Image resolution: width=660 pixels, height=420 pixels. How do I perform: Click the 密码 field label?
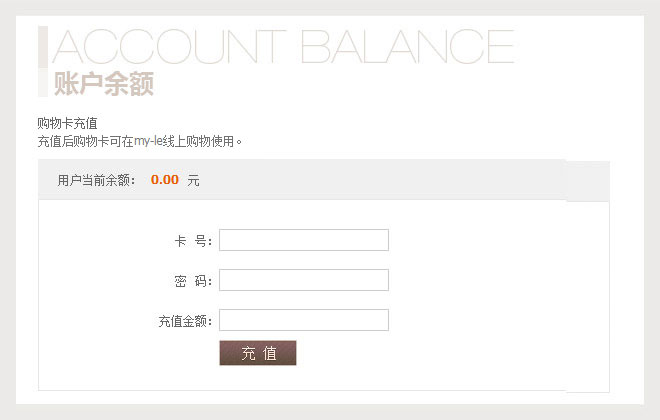click(x=192, y=281)
